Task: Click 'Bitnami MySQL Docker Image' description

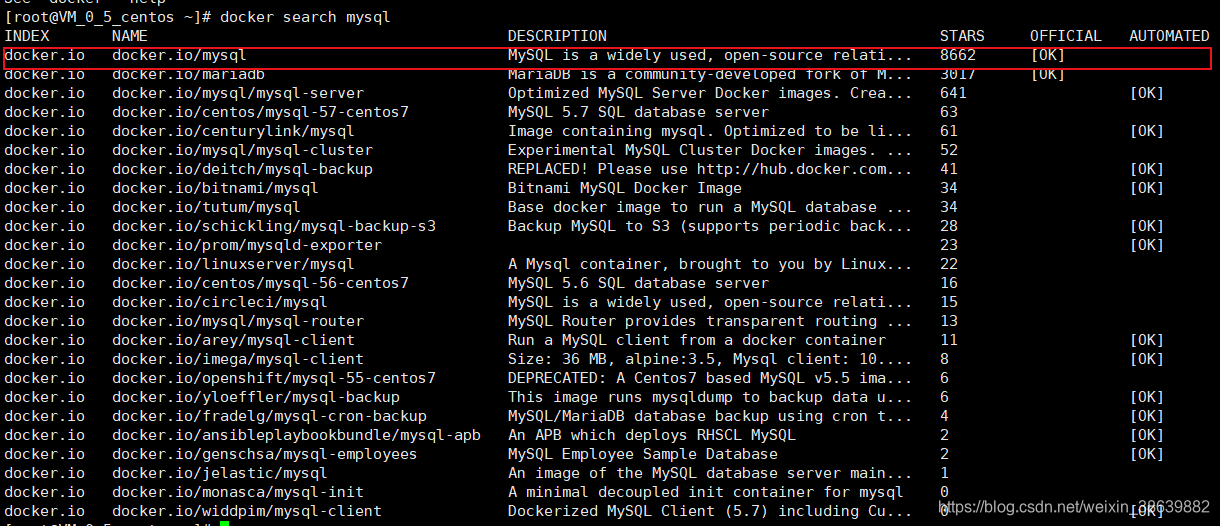Action: (625, 188)
